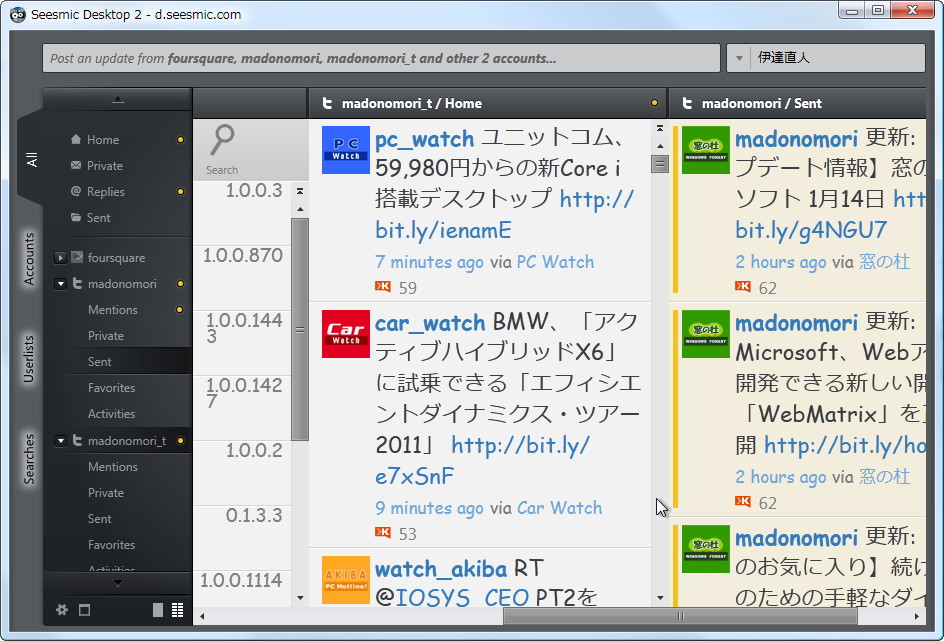Viewport: 944px width, 641px height.
Task: Click the PC Watch source link
Action: coord(556,262)
